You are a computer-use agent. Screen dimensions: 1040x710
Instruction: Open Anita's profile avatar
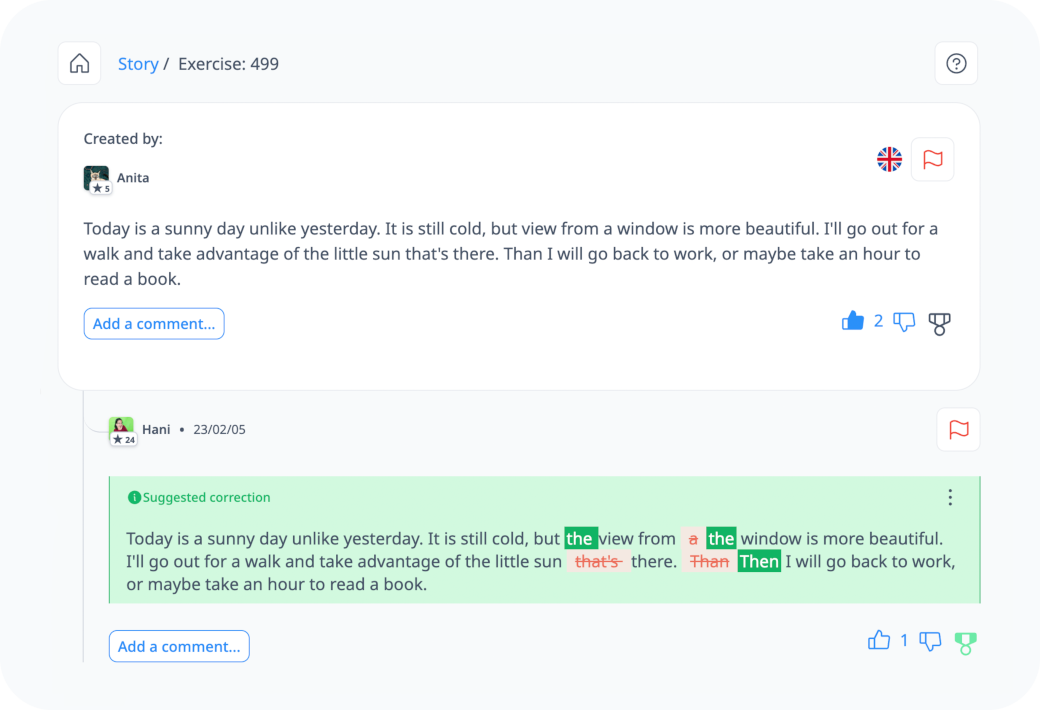point(96,178)
